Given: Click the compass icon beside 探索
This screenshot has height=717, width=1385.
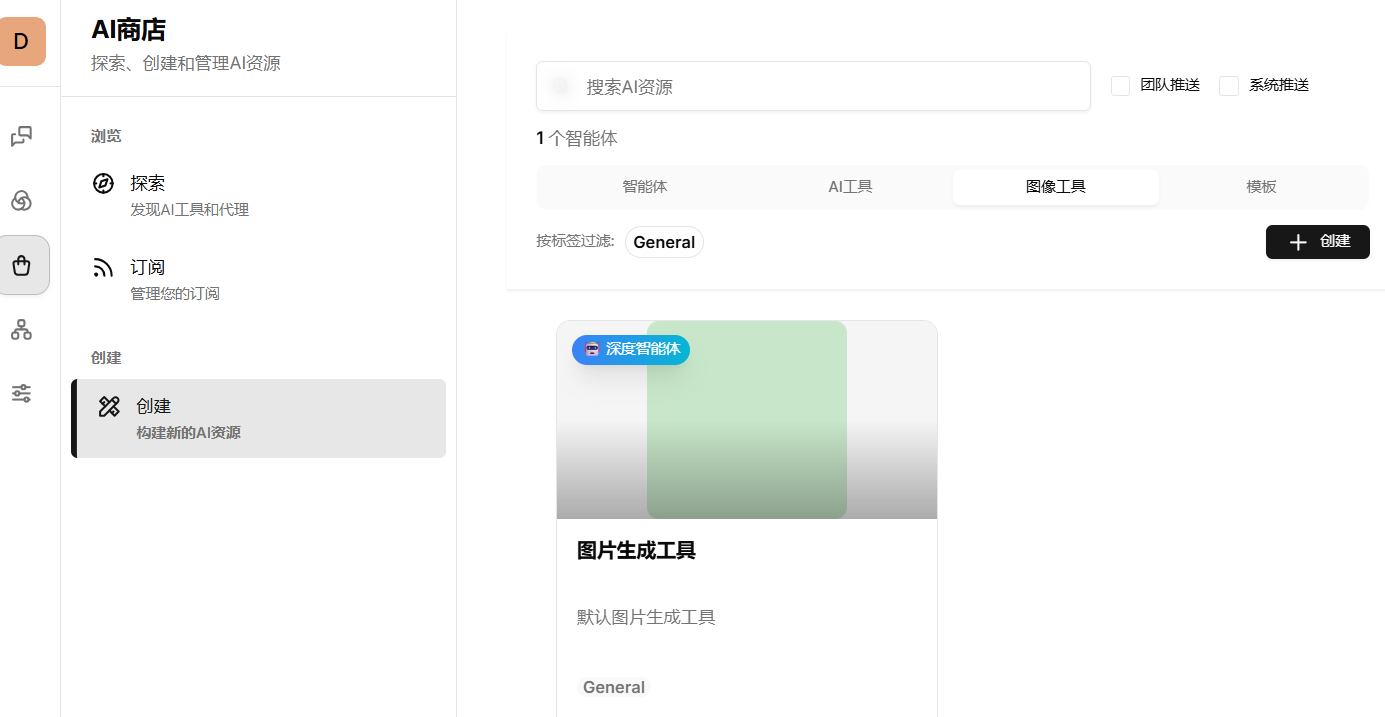Looking at the screenshot, I should point(103,183).
